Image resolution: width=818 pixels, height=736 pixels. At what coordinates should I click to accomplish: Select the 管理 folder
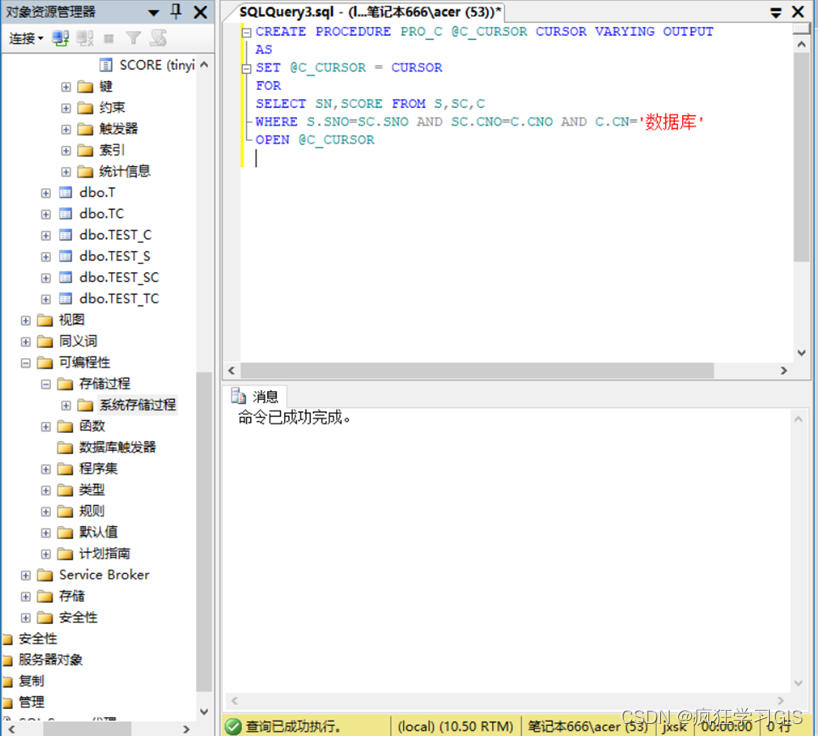tap(31, 703)
